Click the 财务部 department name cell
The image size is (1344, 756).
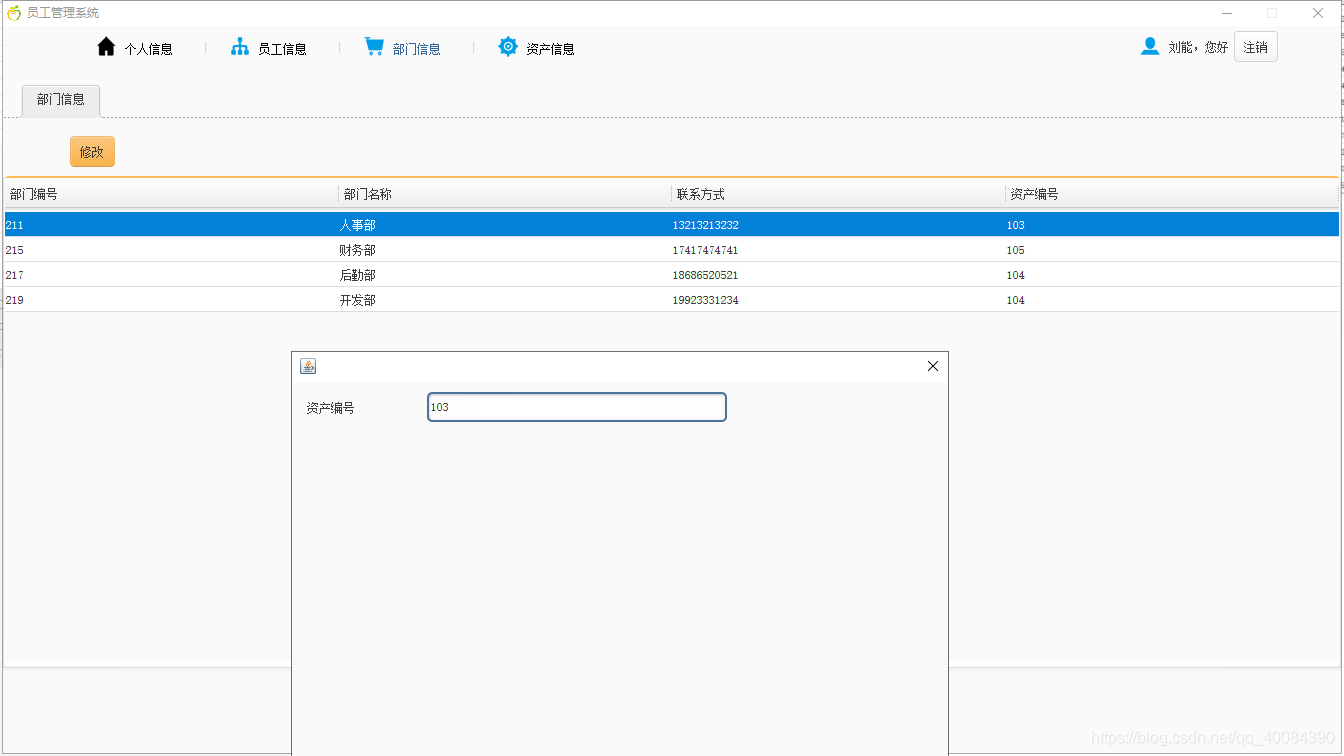(358, 250)
